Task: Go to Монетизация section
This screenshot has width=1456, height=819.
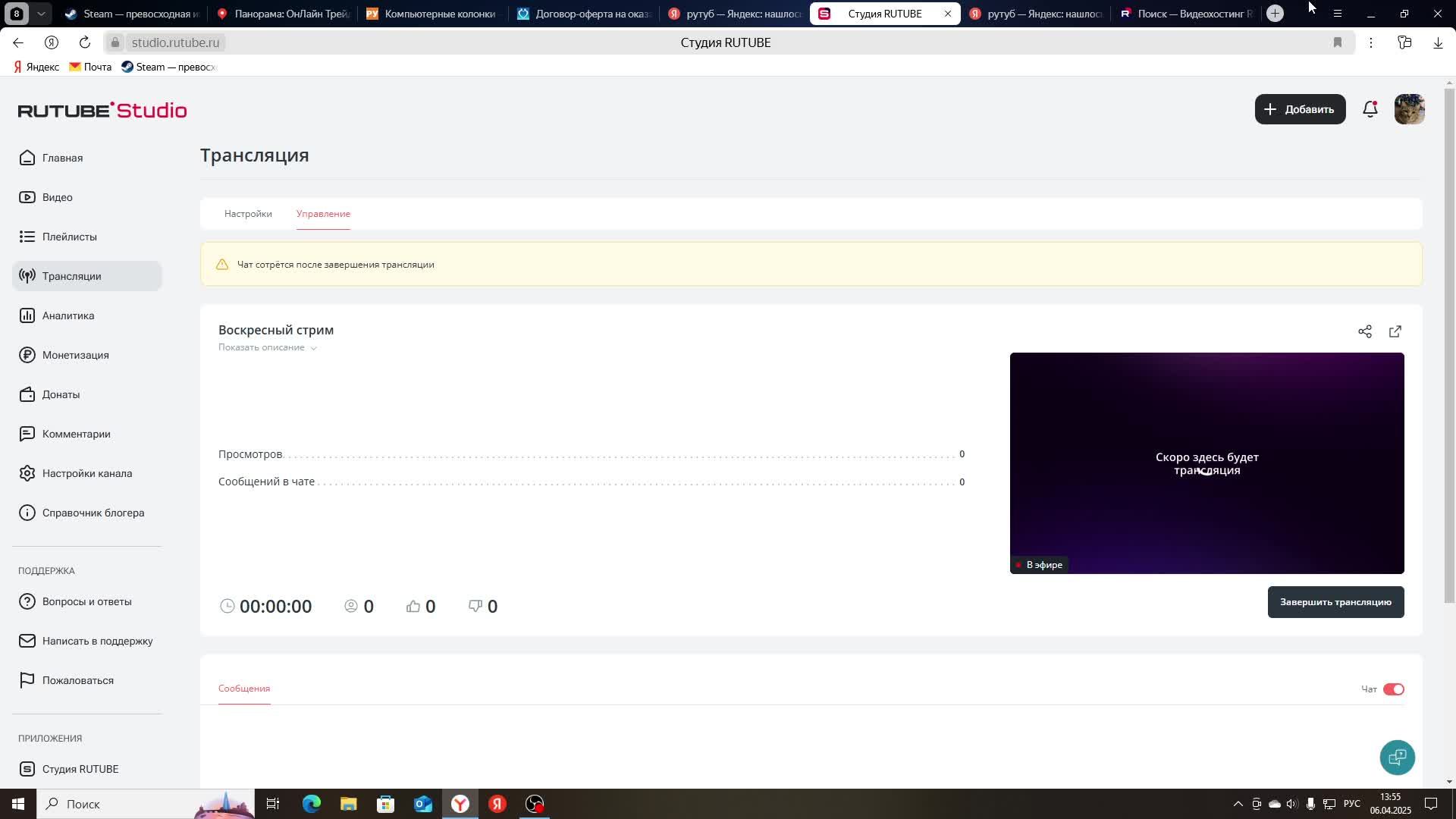Action: (75, 355)
